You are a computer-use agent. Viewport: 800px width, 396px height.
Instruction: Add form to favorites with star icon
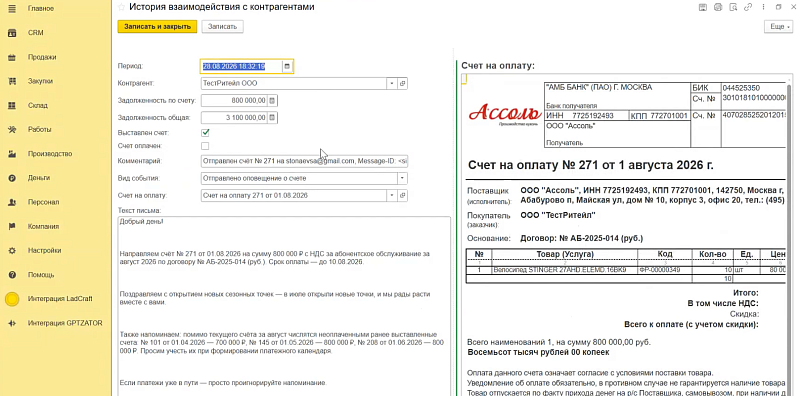tap(121, 7)
